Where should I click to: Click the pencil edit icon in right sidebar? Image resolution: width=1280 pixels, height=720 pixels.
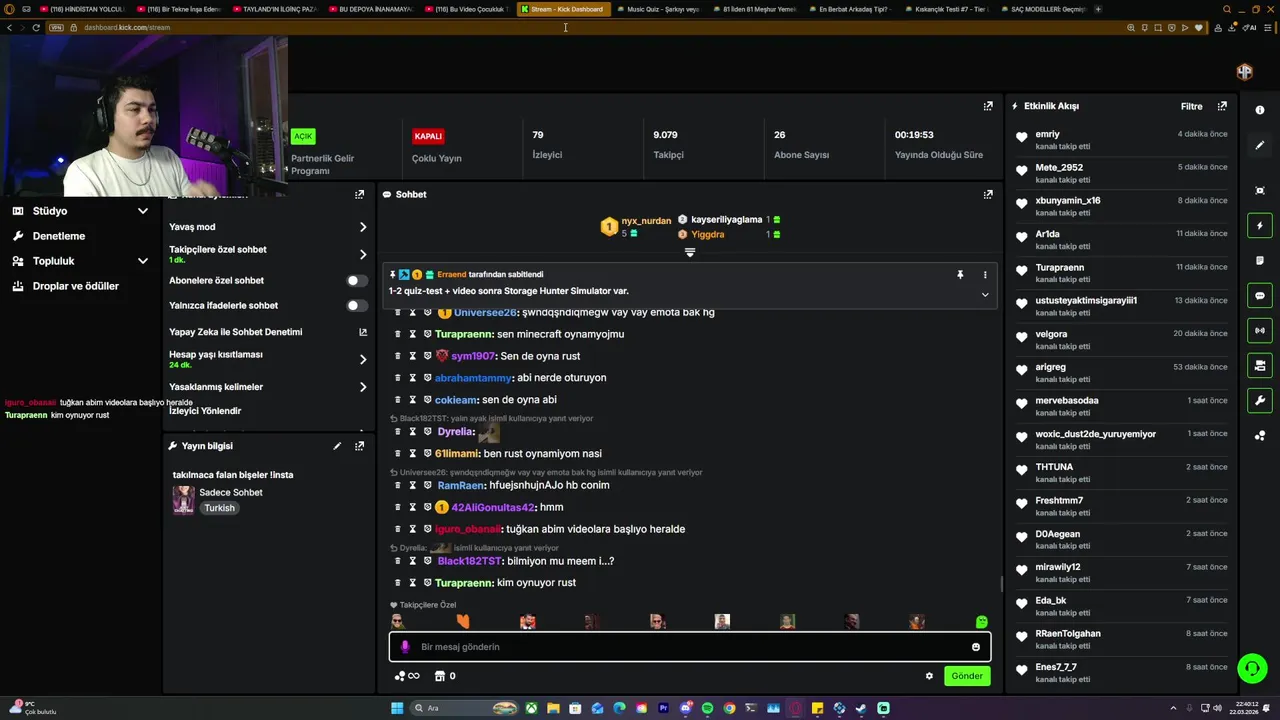pyautogui.click(x=1260, y=145)
